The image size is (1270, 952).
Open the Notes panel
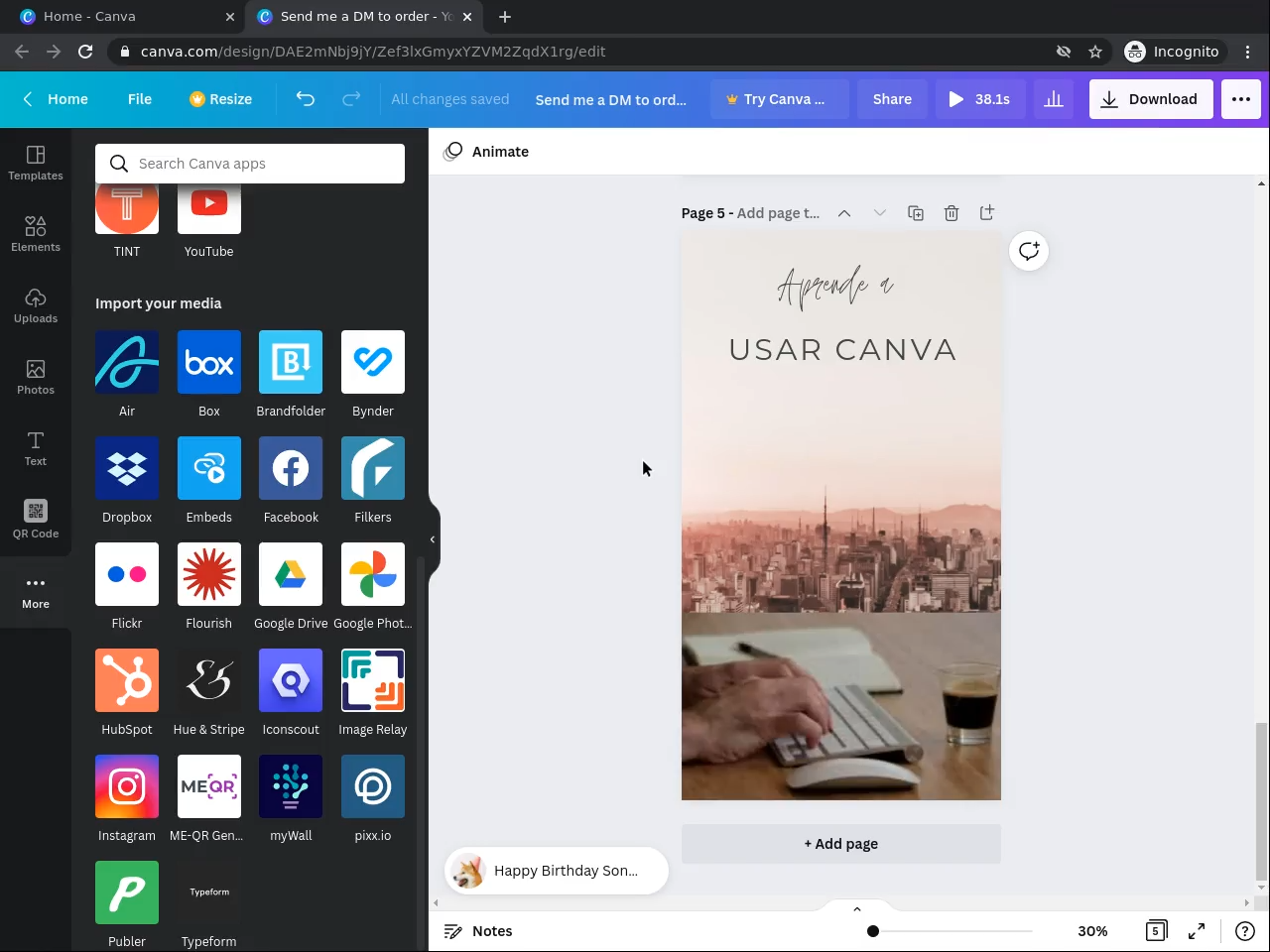[478, 931]
